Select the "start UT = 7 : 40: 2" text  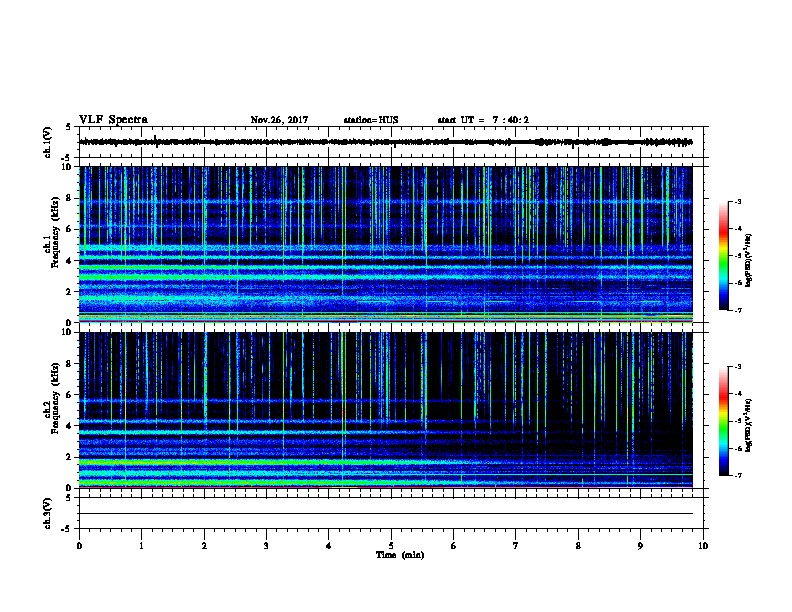[483, 120]
